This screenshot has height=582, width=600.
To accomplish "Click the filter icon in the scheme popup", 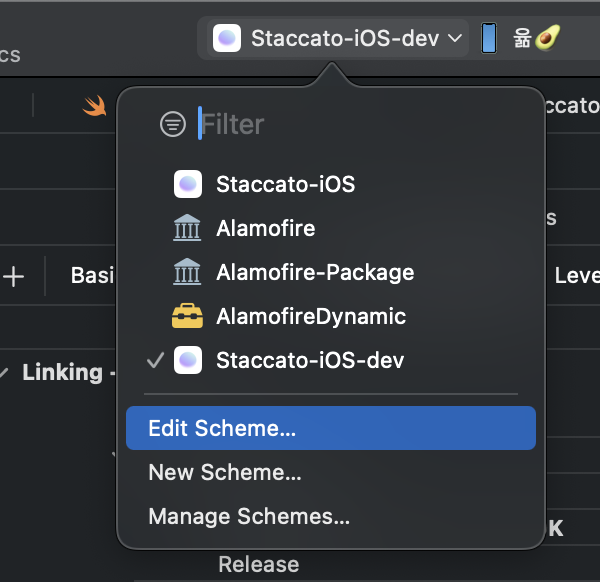I will pyautogui.click(x=173, y=124).
